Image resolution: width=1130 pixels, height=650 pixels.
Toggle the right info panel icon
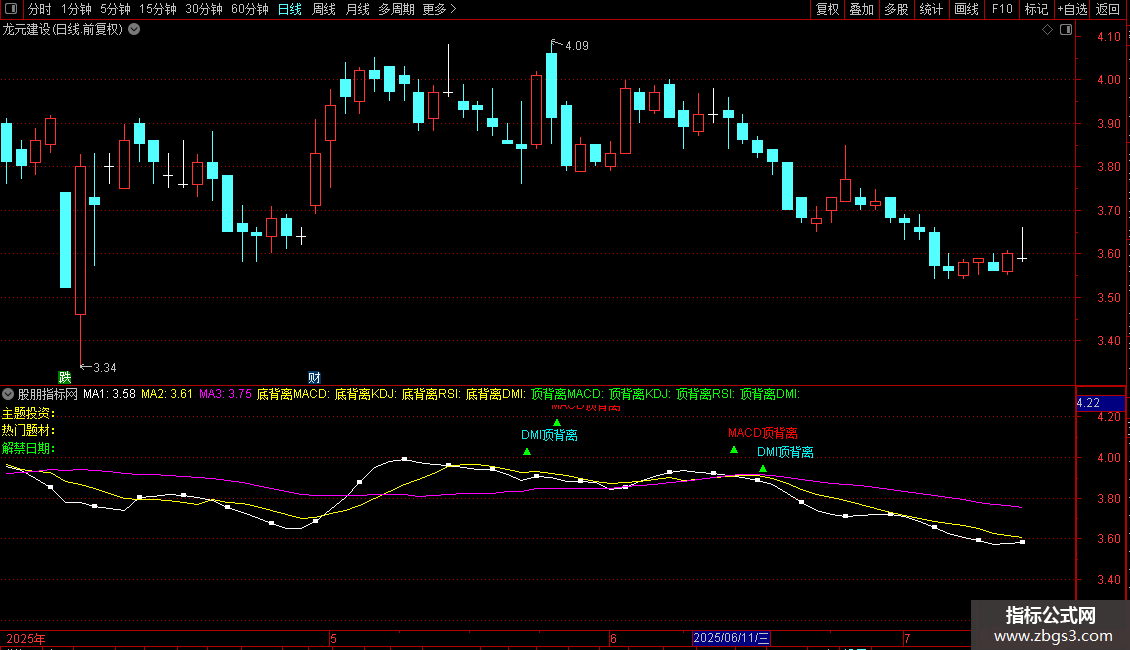(1066, 30)
